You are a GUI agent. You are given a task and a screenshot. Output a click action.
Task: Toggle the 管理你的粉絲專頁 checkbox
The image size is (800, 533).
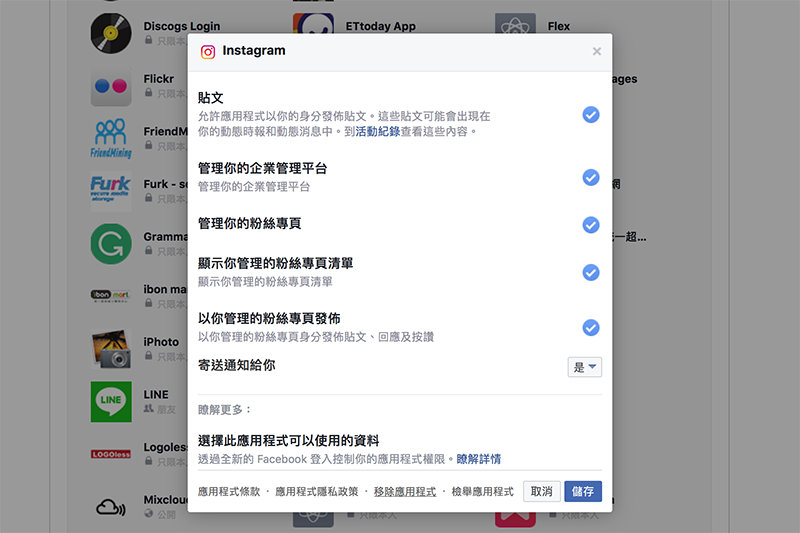pos(591,224)
